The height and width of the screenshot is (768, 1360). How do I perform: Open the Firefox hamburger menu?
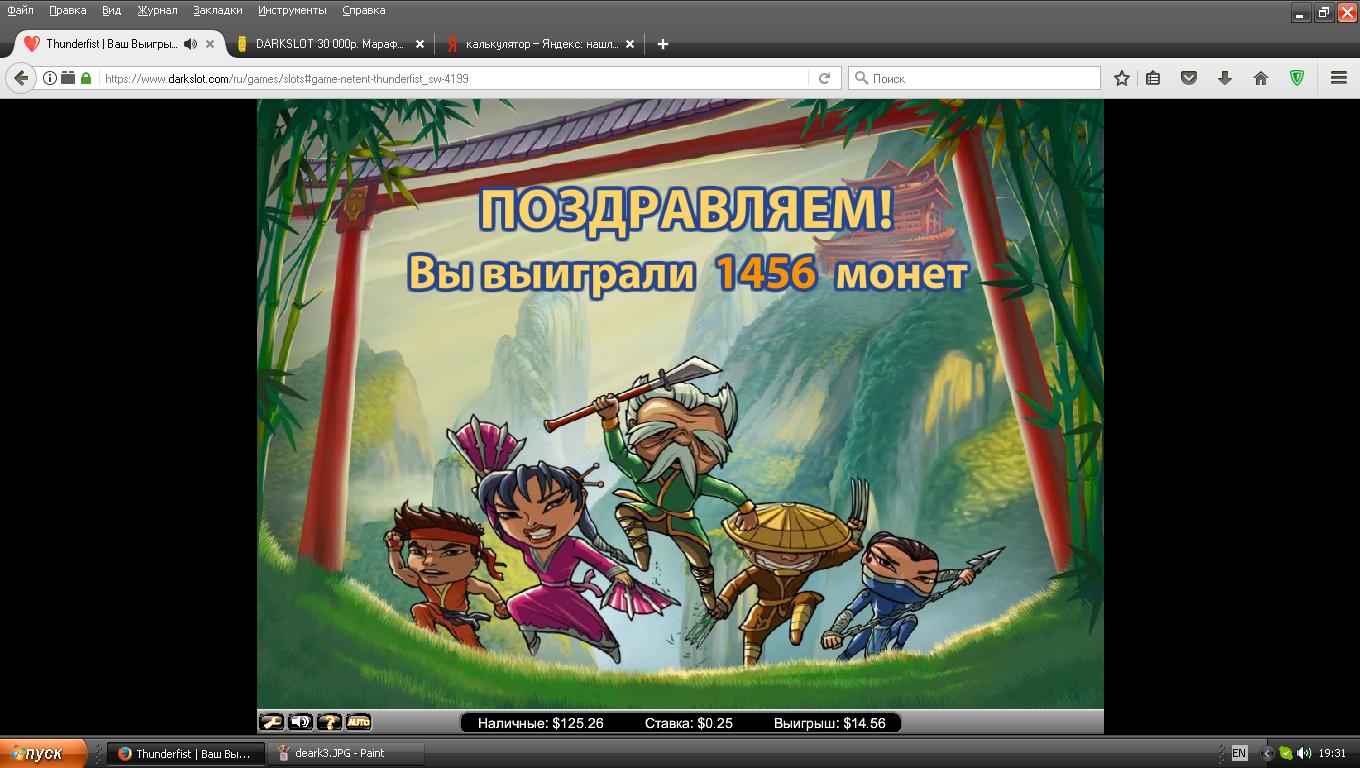click(1339, 78)
